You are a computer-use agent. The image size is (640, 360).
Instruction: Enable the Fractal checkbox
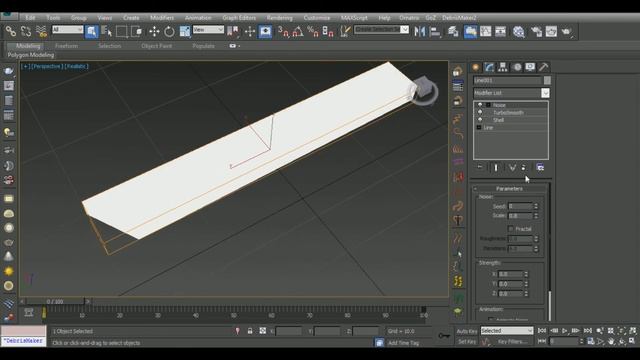[511, 229]
